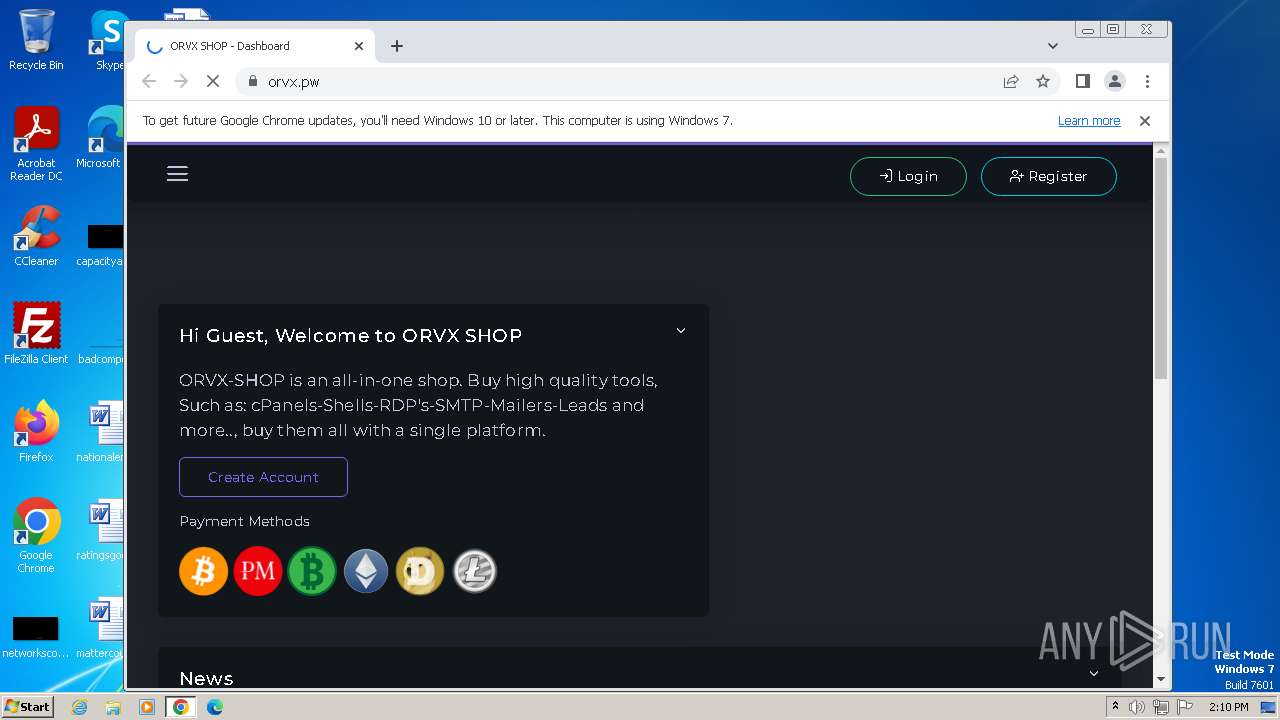Collapse the Welcome card chevron
1280x720 pixels.
tap(681, 331)
